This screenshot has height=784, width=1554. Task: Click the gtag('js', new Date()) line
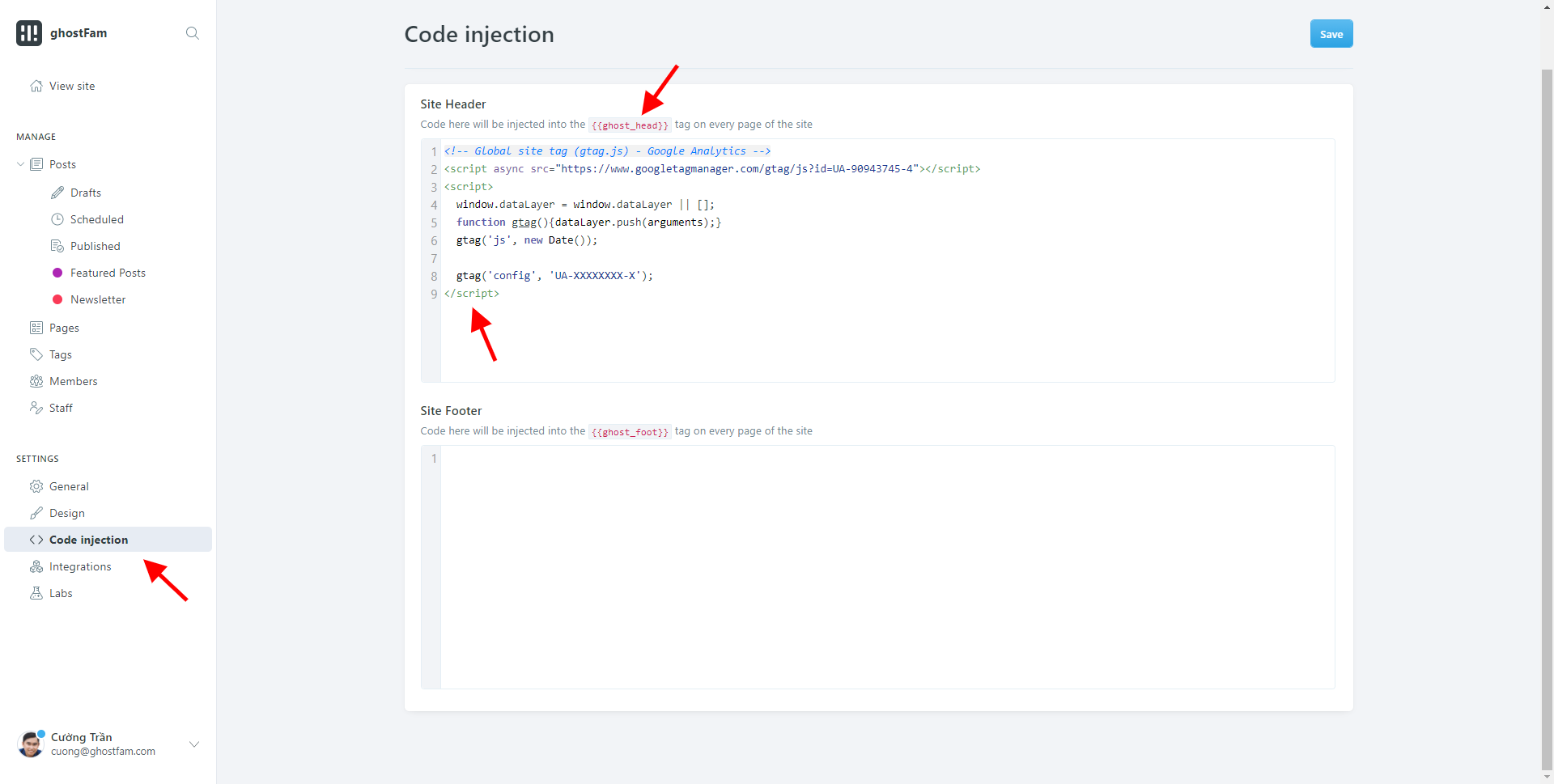pyautogui.click(x=527, y=240)
